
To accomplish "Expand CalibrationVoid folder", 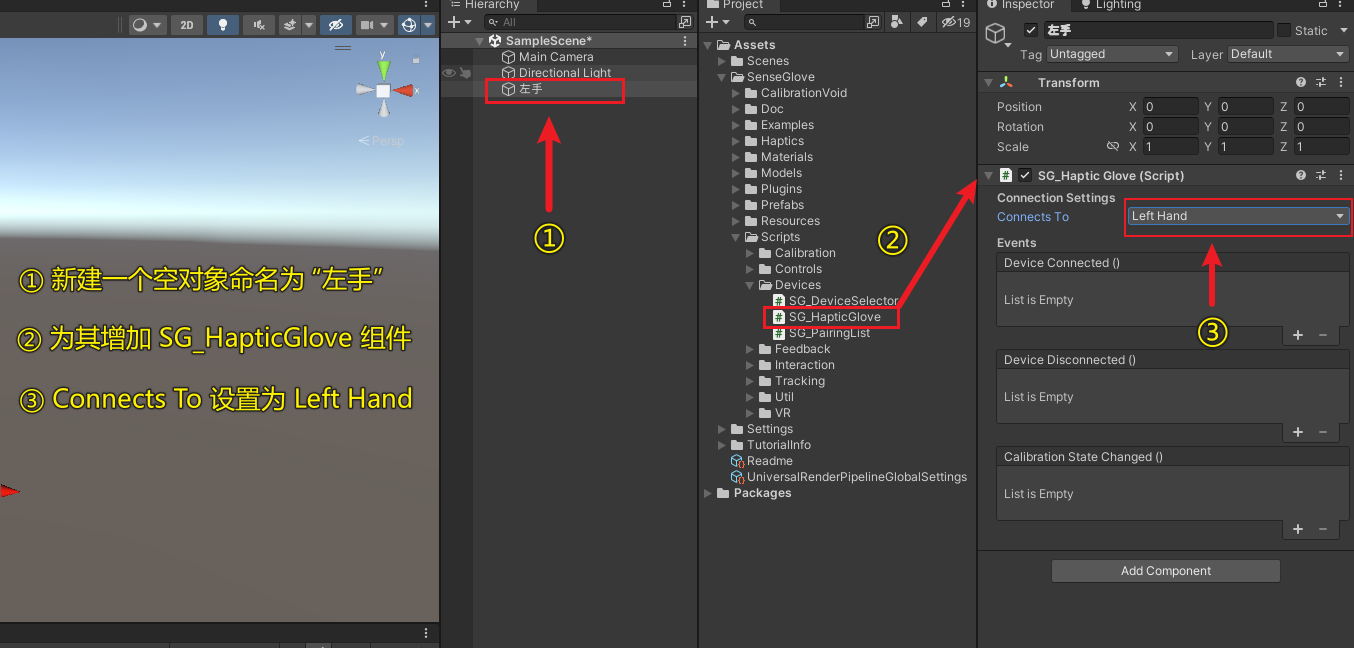I will 737,93.
